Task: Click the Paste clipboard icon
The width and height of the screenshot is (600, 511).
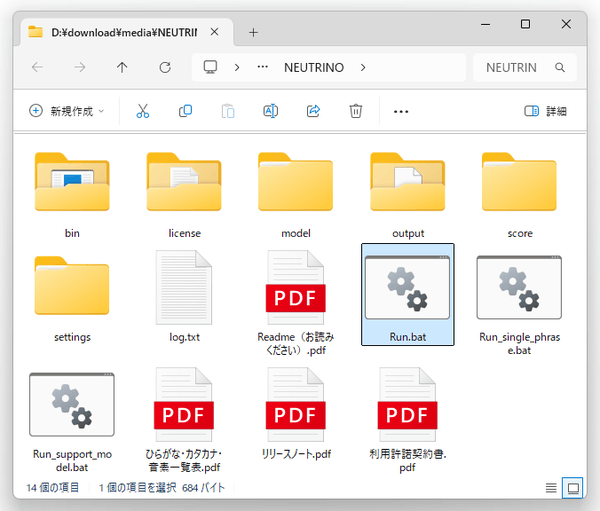Action: pos(228,111)
